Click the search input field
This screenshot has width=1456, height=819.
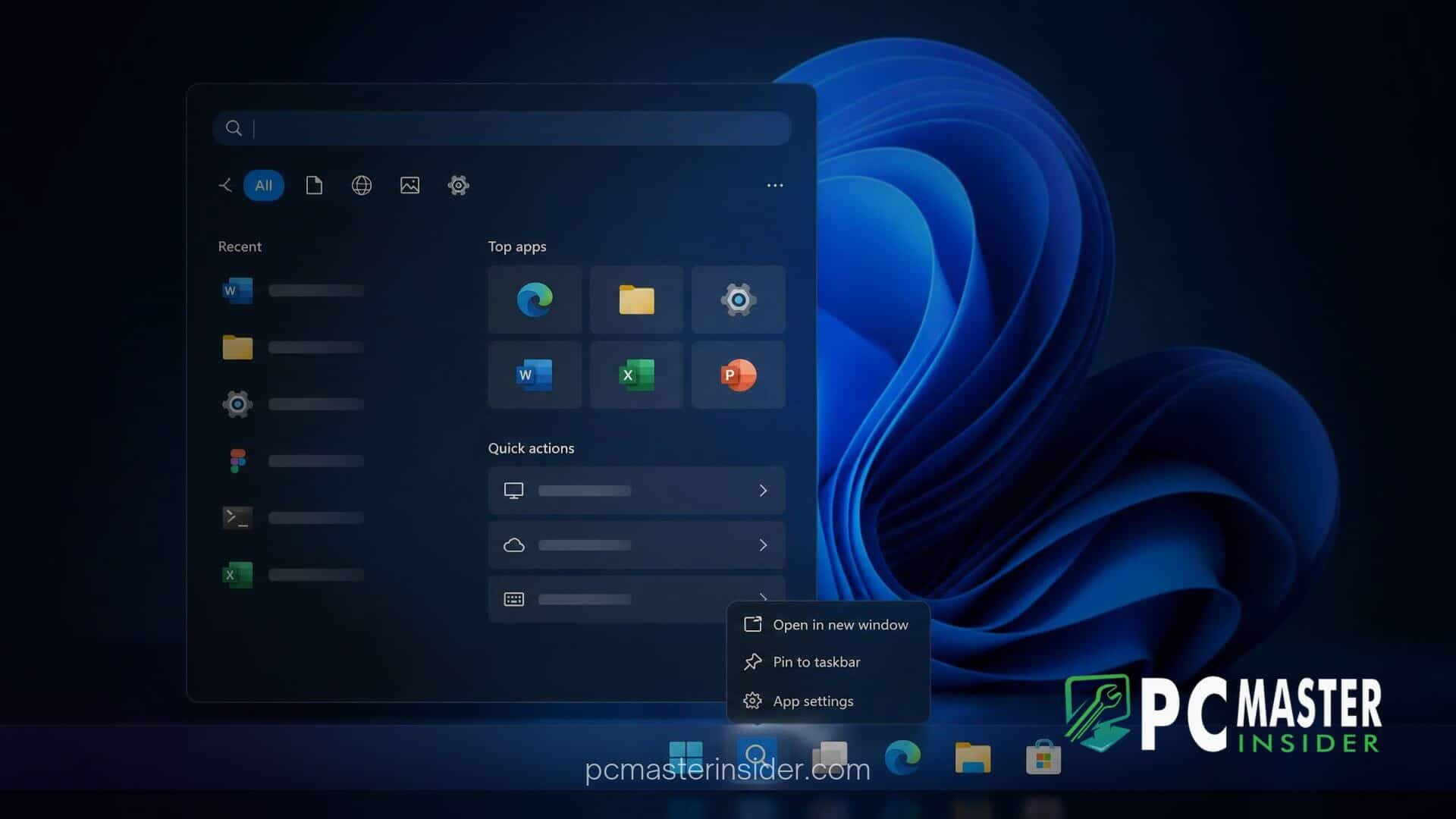[x=502, y=128]
